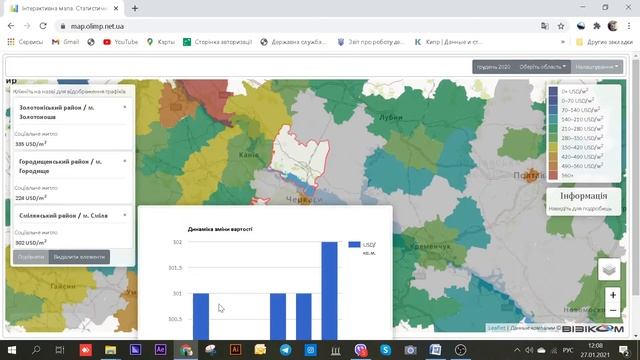Open the Chrome profile avatar
The height and width of the screenshot is (360, 640).
[x=612, y=26]
